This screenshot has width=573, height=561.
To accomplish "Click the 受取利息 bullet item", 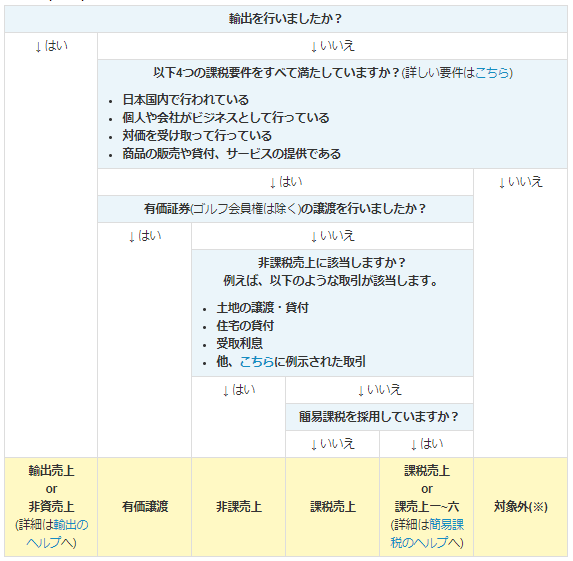I will tap(239, 343).
